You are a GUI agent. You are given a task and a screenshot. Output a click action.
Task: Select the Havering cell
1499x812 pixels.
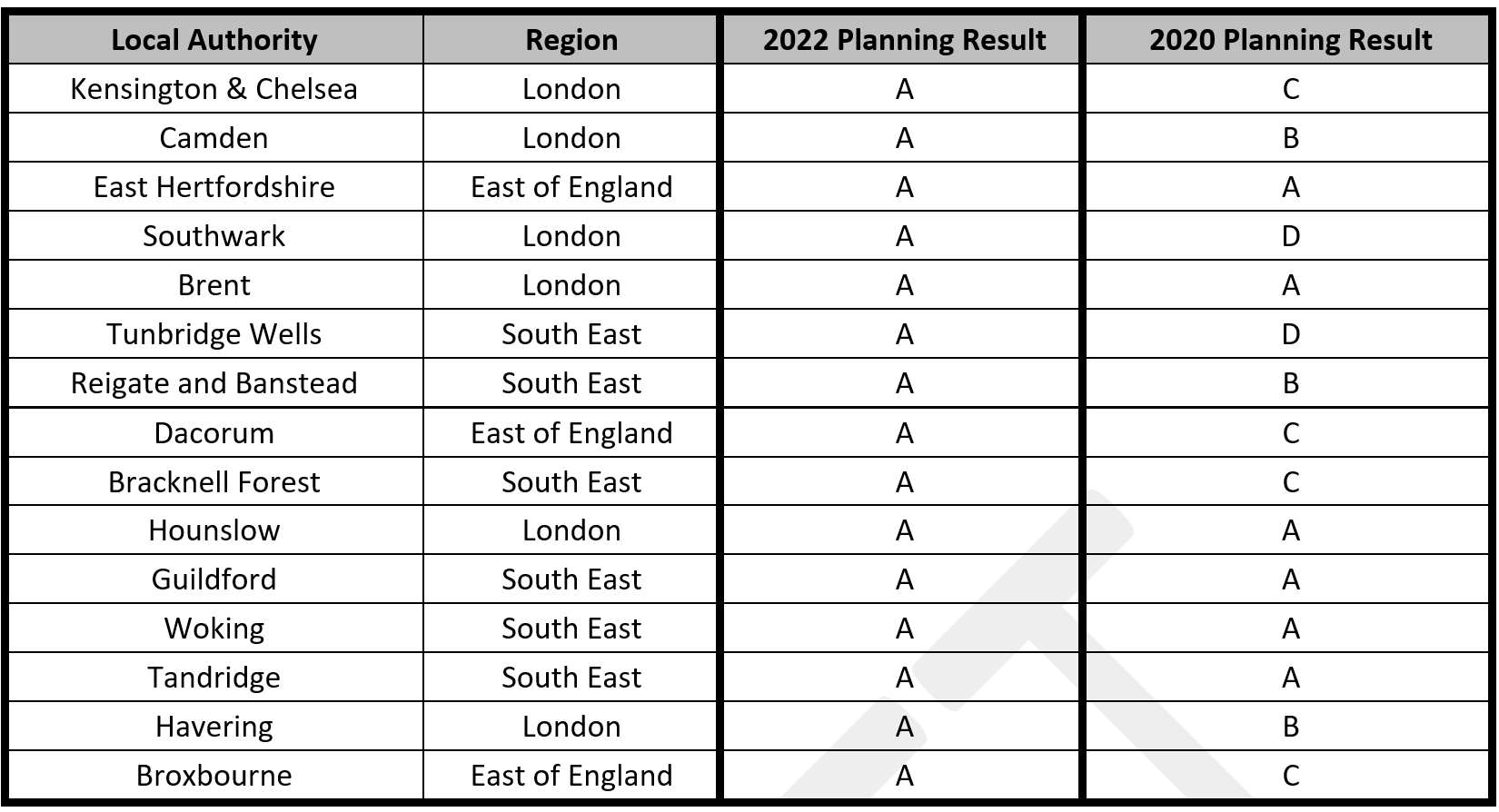click(214, 727)
